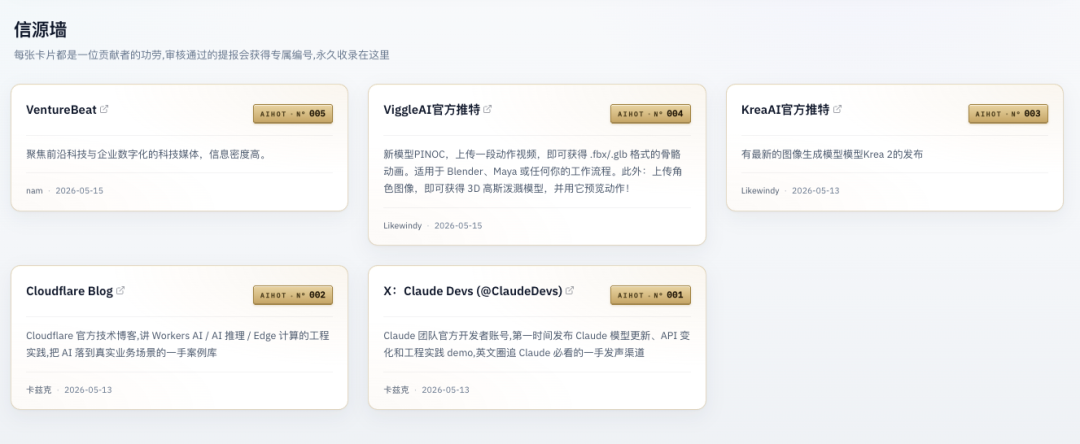
Task: Open the external link icon beside KreaAI官方推特
Action: (x=838, y=109)
